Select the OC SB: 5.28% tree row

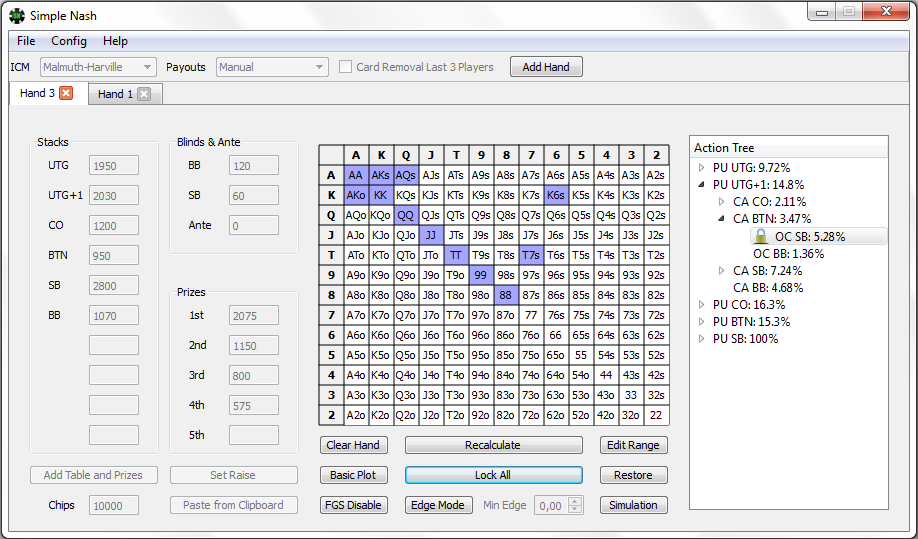[x=818, y=236]
